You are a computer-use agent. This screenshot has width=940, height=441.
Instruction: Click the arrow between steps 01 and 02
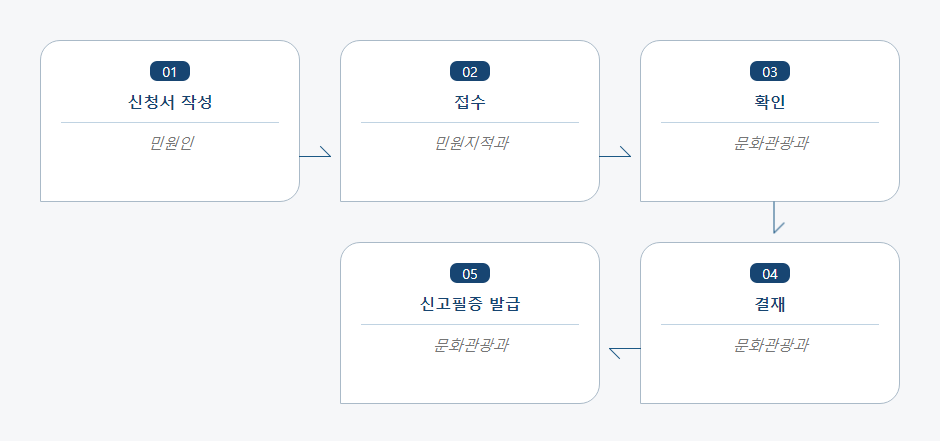pos(315,152)
